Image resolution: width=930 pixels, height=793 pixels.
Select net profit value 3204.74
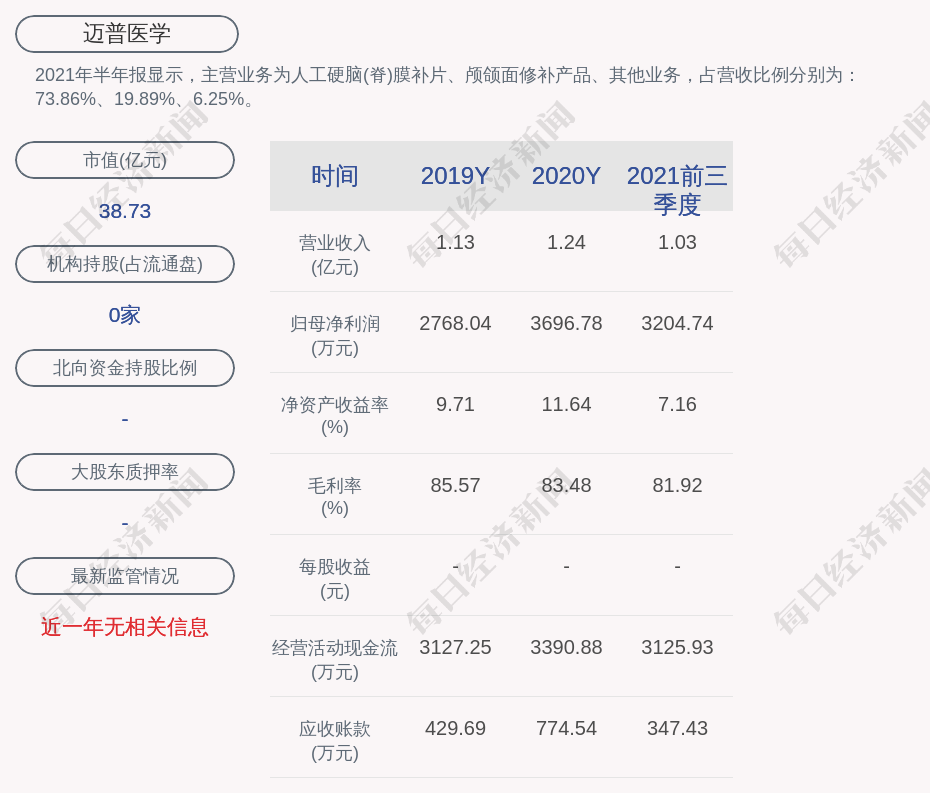click(x=677, y=323)
